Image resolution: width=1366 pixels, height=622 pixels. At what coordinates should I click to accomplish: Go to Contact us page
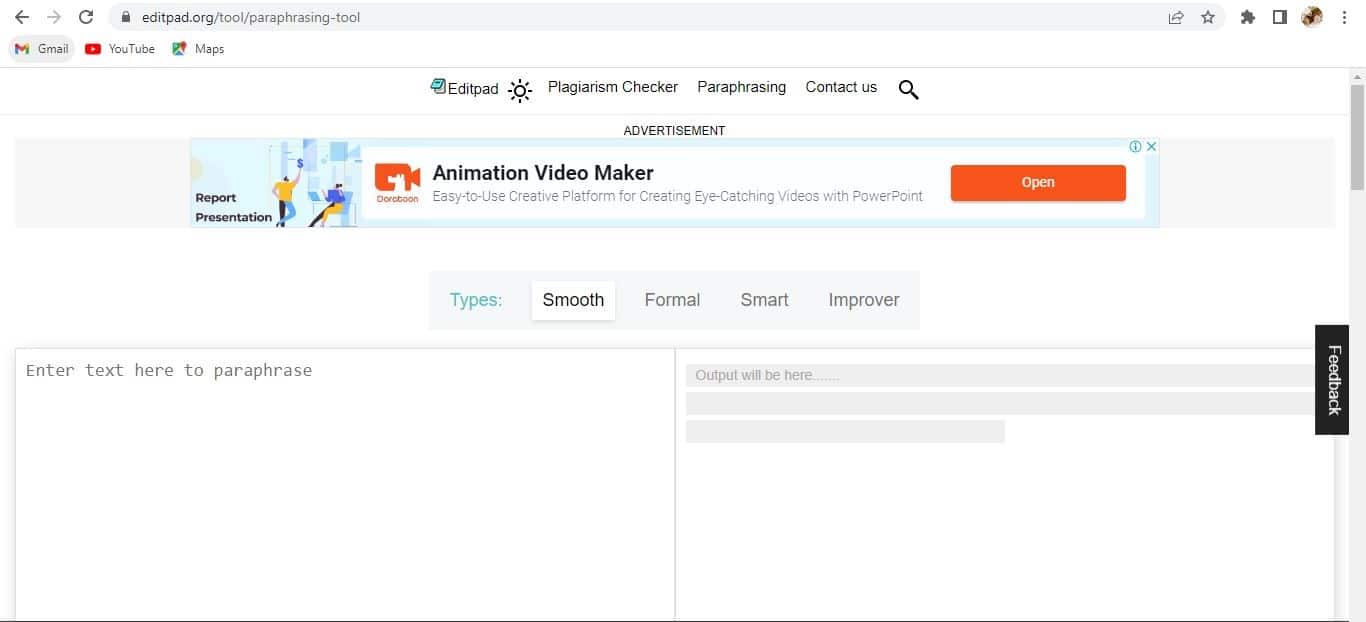[x=841, y=87]
